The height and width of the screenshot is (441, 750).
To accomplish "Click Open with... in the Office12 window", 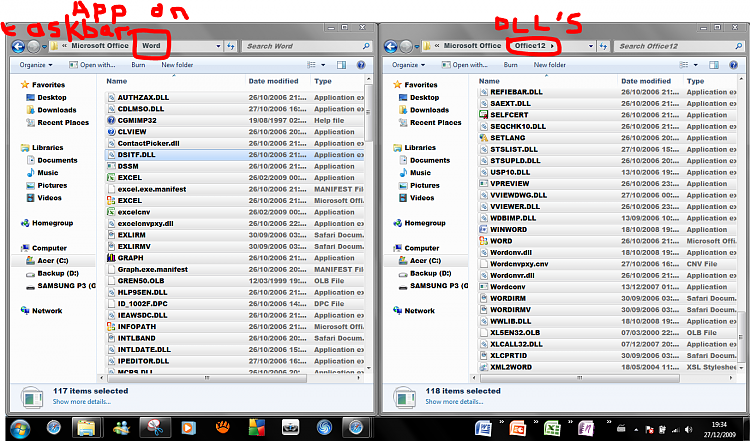I will click(x=464, y=65).
